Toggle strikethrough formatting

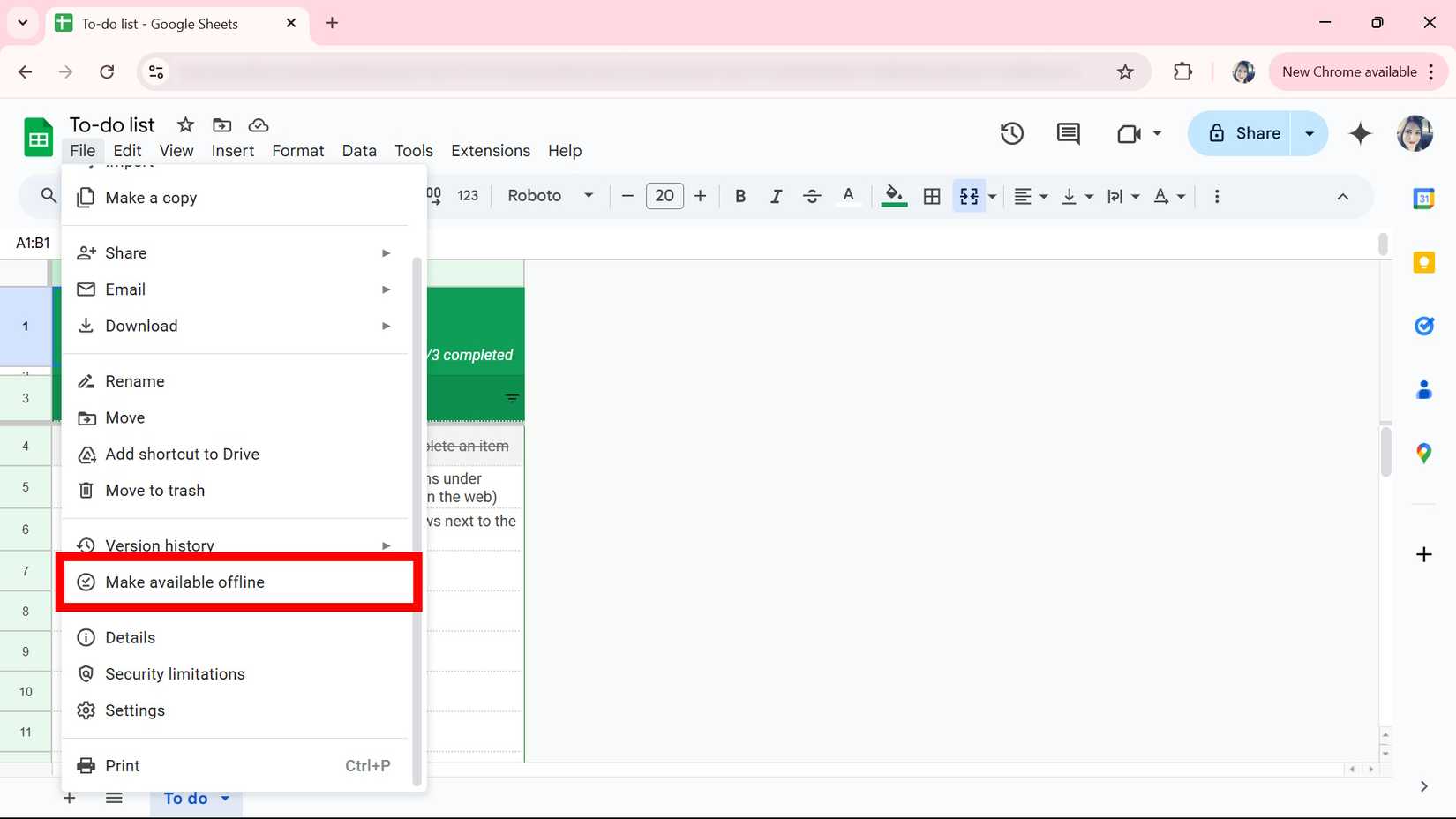click(812, 196)
